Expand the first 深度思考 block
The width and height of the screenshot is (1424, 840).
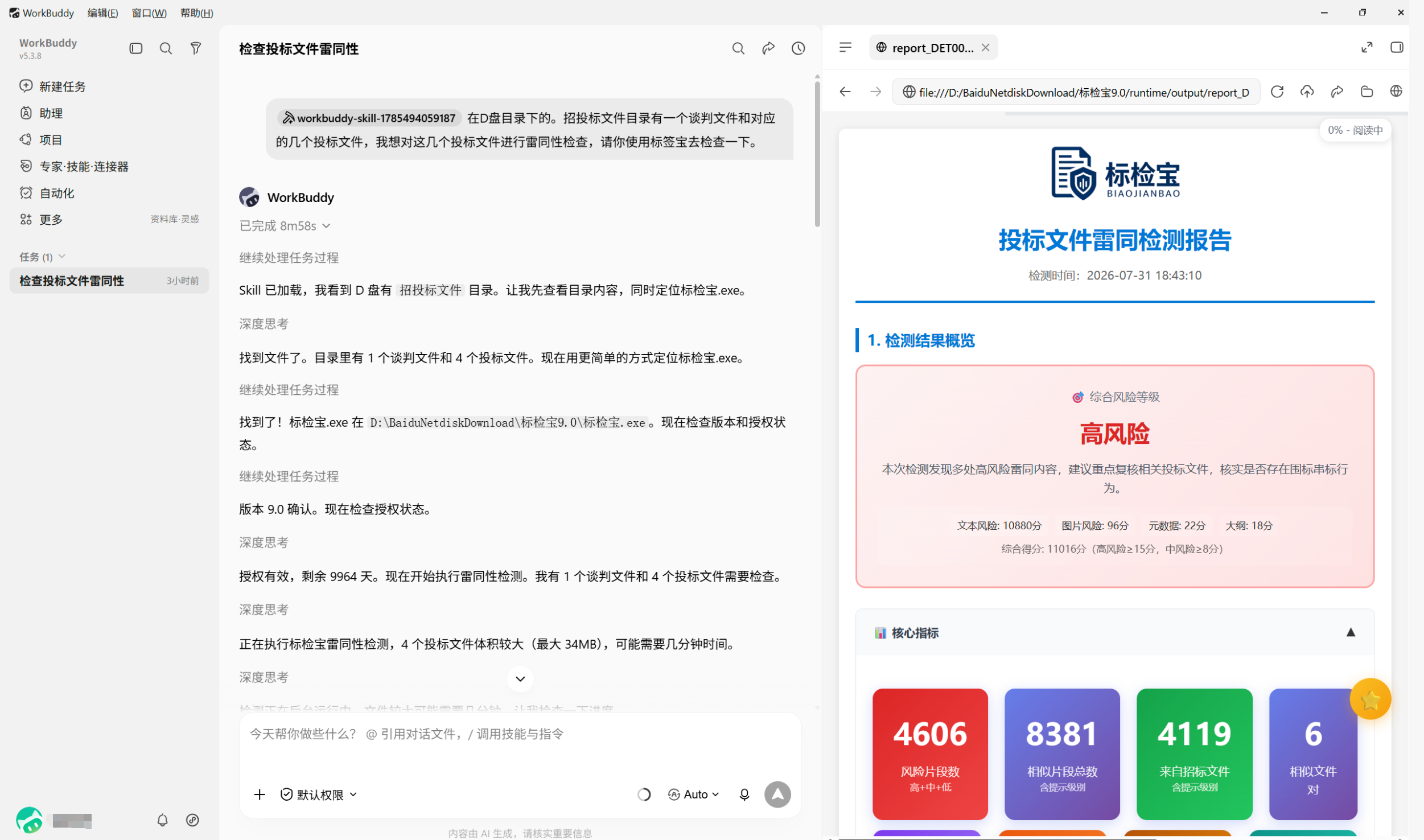tap(264, 324)
